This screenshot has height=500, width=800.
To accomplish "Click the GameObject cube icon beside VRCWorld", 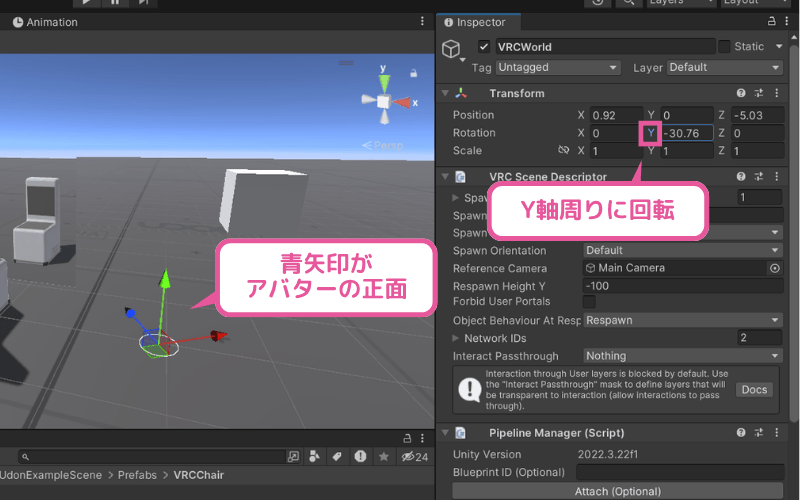I will [451, 49].
